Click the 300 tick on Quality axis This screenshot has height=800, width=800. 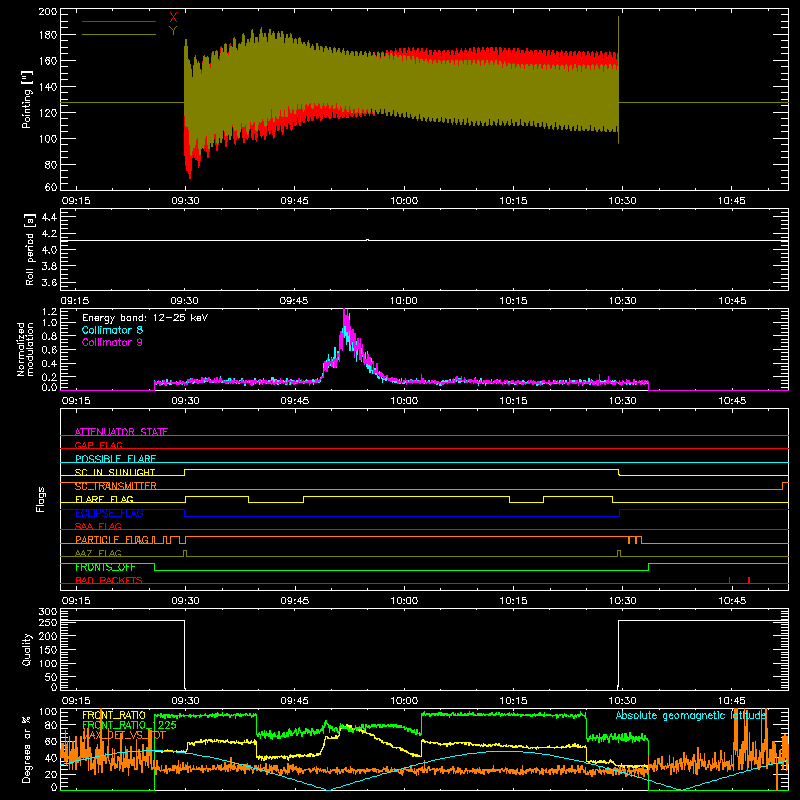tap(48, 612)
